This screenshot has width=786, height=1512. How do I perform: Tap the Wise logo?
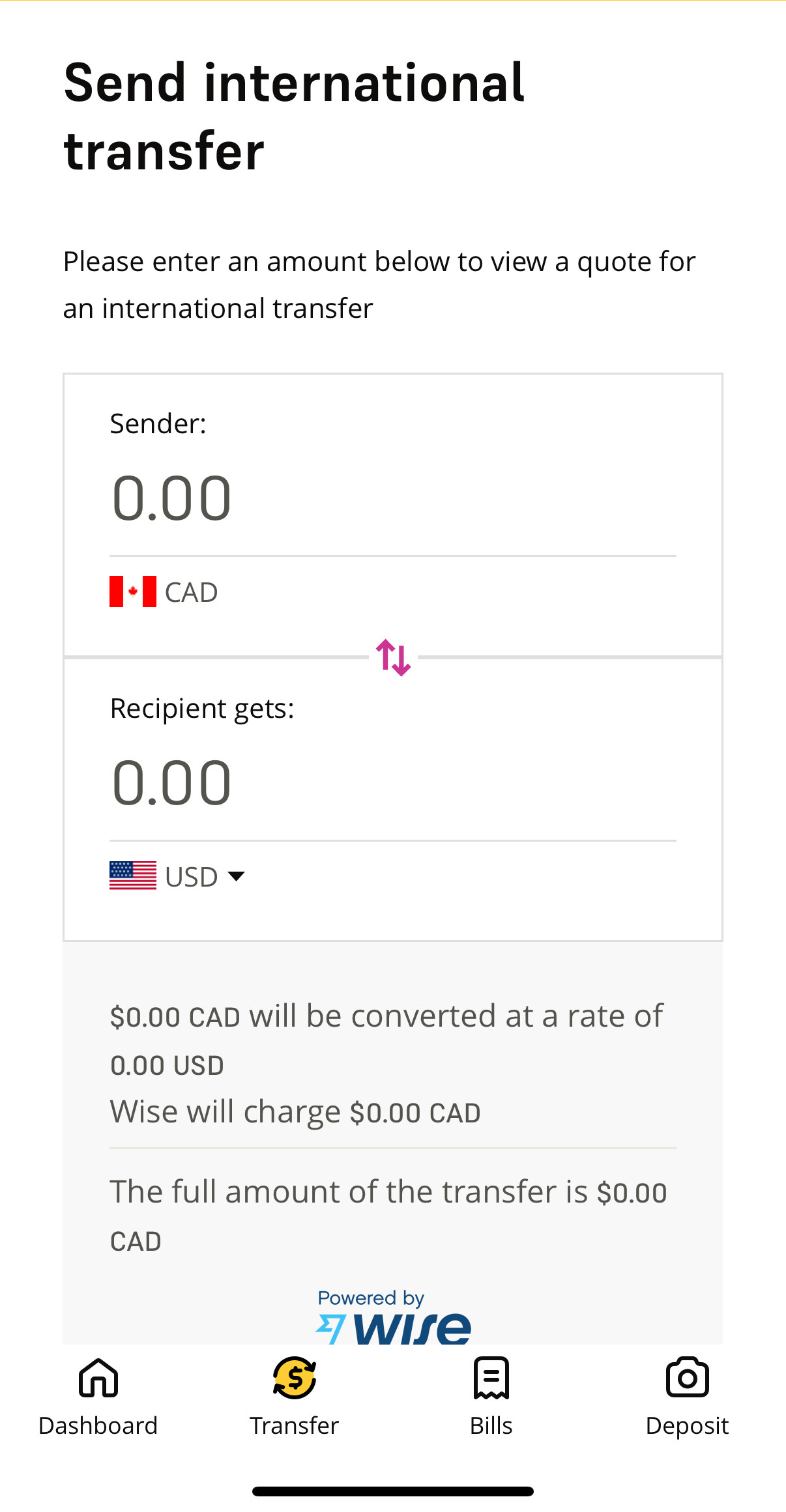point(394,1329)
